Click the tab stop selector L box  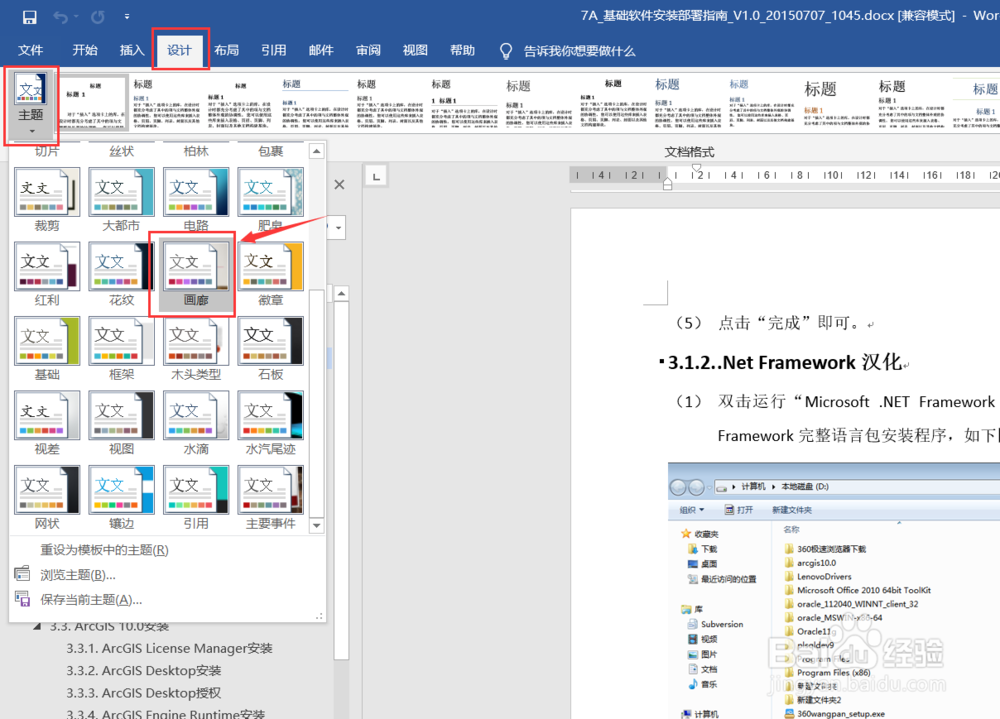pyautogui.click(x=376, y=176)
